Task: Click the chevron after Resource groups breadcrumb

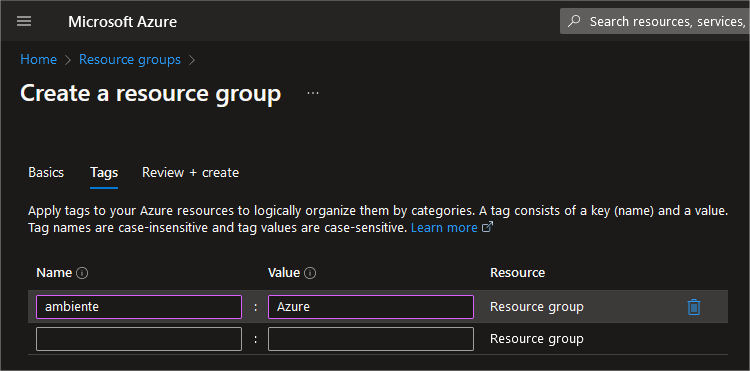Action: tap(192, 60)
